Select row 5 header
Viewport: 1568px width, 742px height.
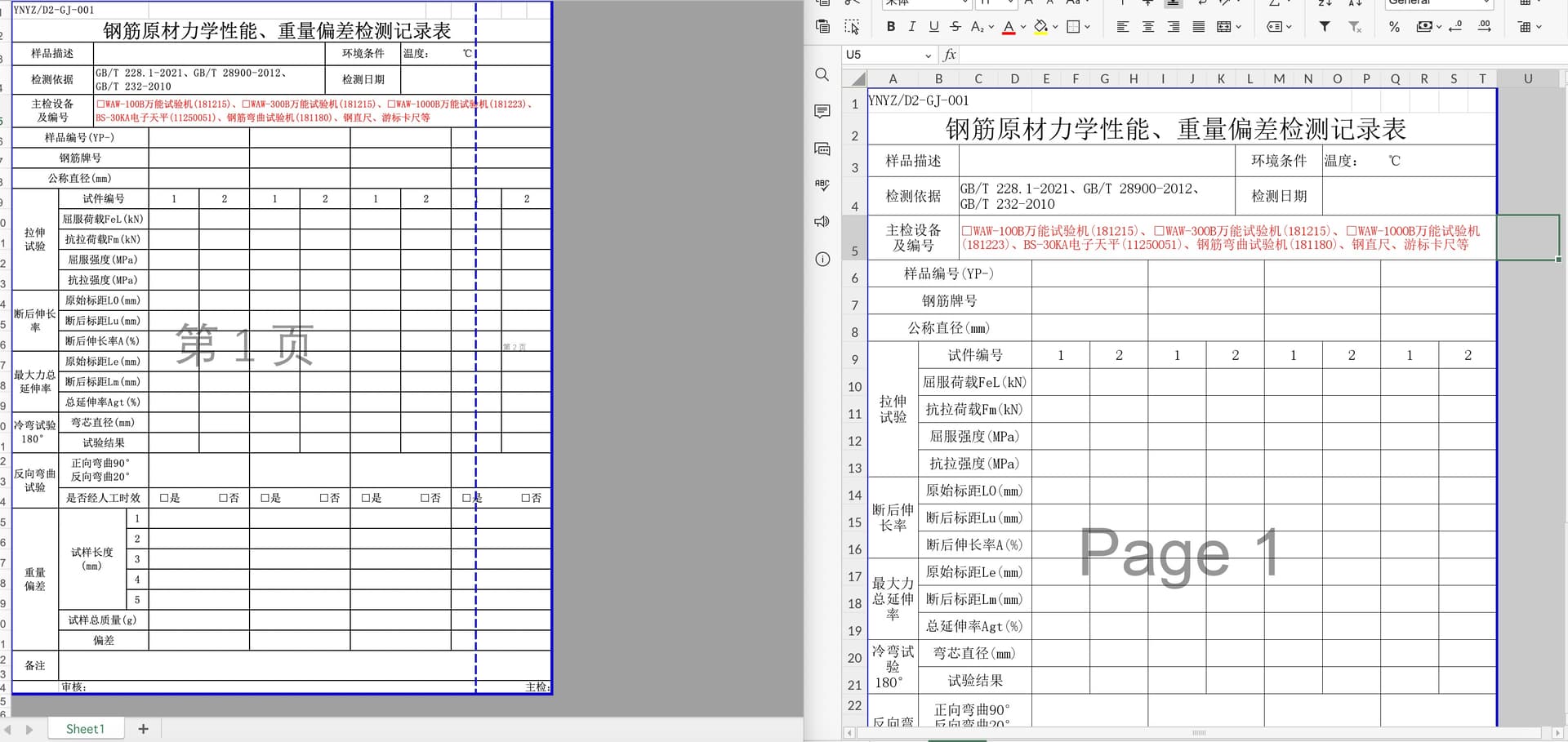pos(854,238)
